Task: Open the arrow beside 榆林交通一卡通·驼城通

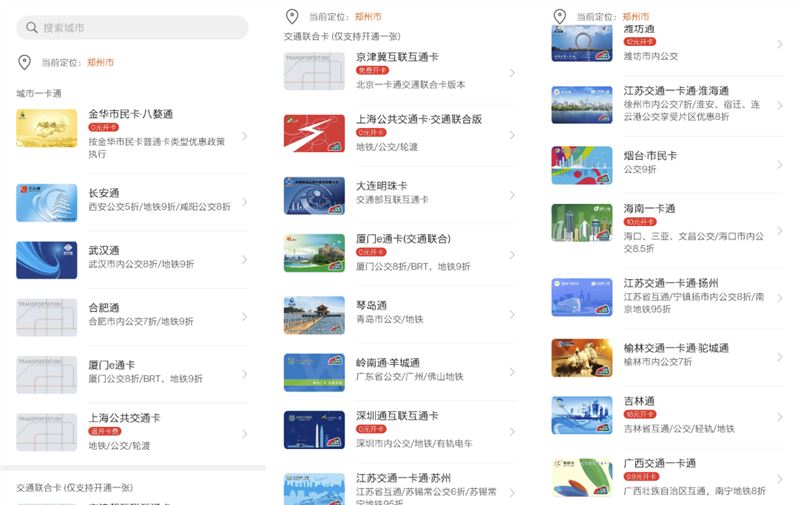Action: 780,357
